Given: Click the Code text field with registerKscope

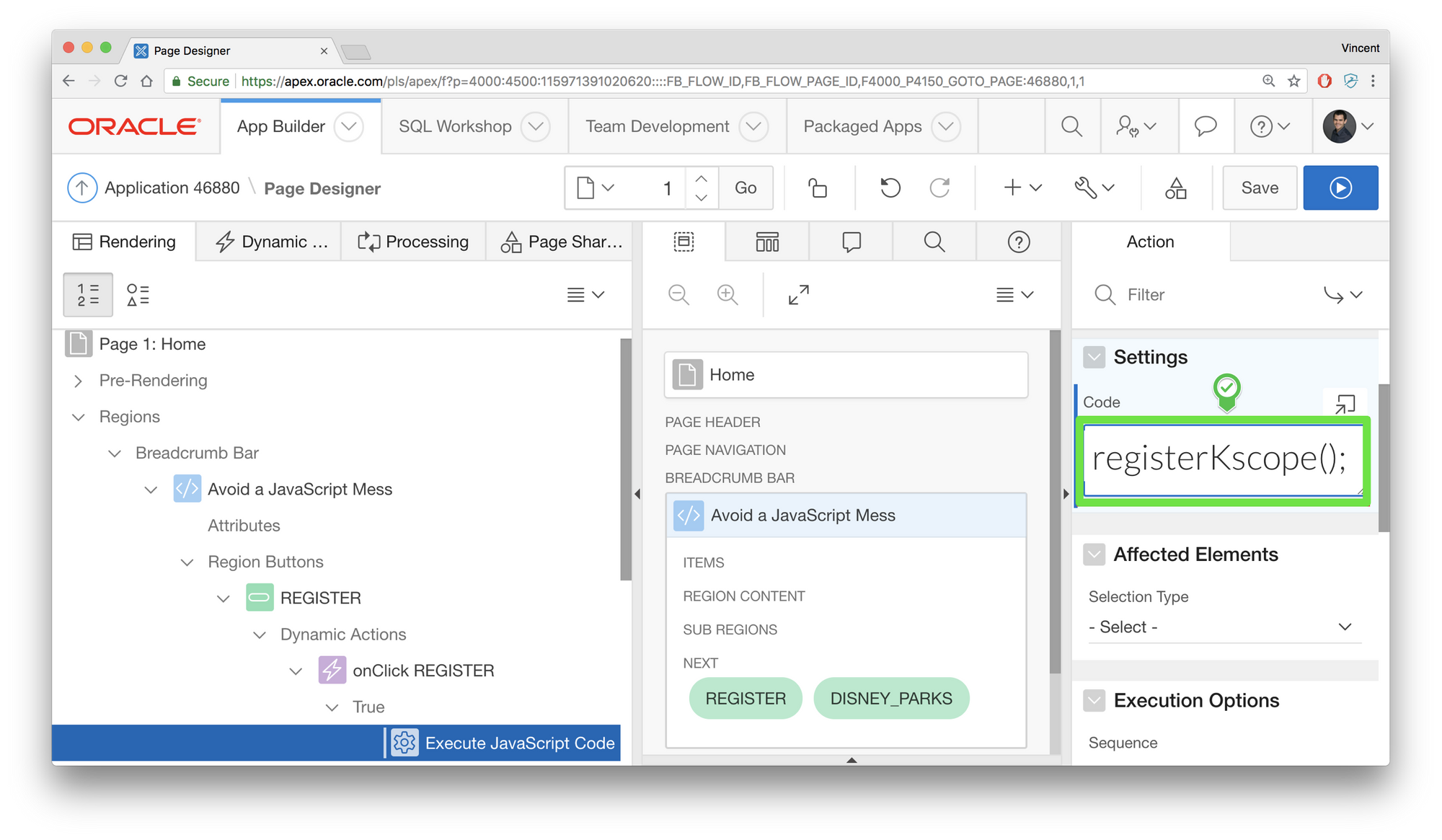Looking at the screenshot, I should pyautogui.click(x=1222, y=459).
